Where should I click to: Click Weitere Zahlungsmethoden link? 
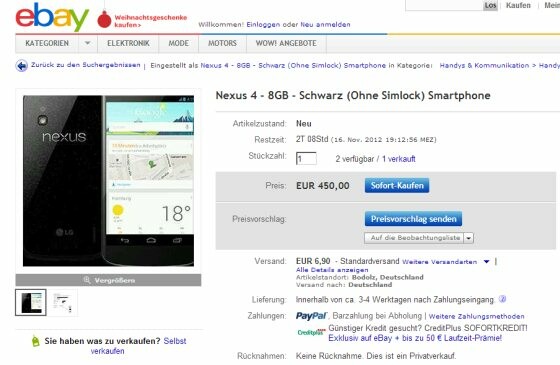(x=476, y=316)
